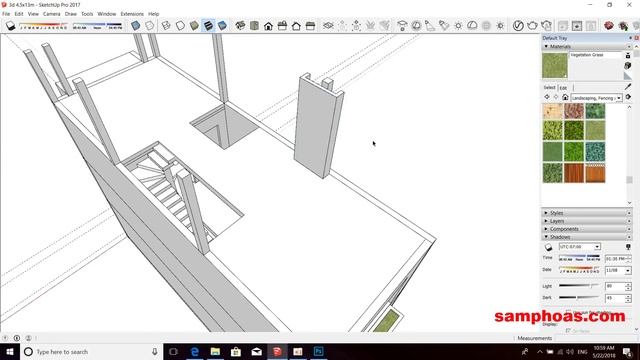Toggle X-Ray face style
Image resolution: width=640 pixels, height=360 pixels.
pyautogui.click(x=136, y=26)
